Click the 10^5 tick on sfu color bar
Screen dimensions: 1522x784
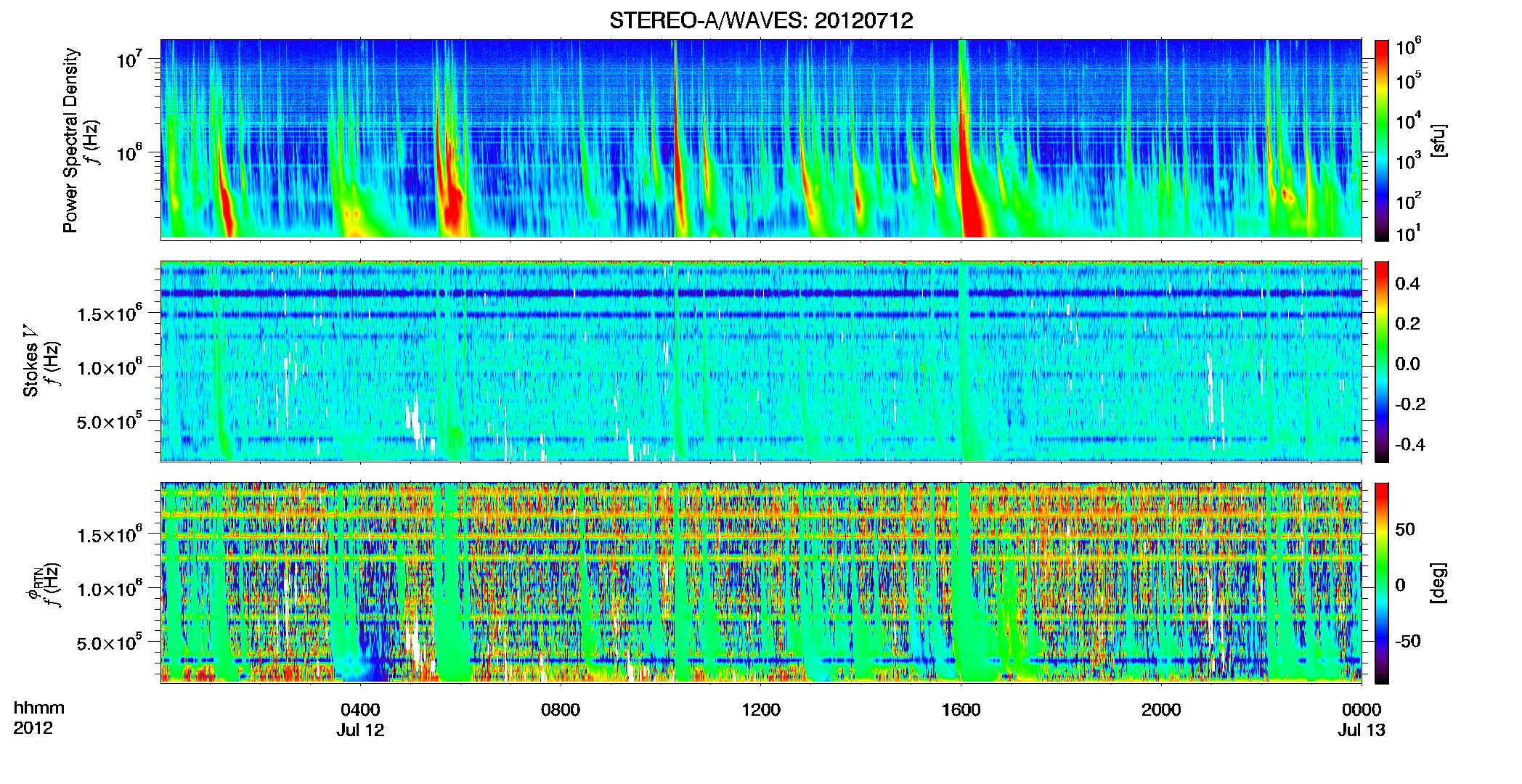coord(1409,81)
